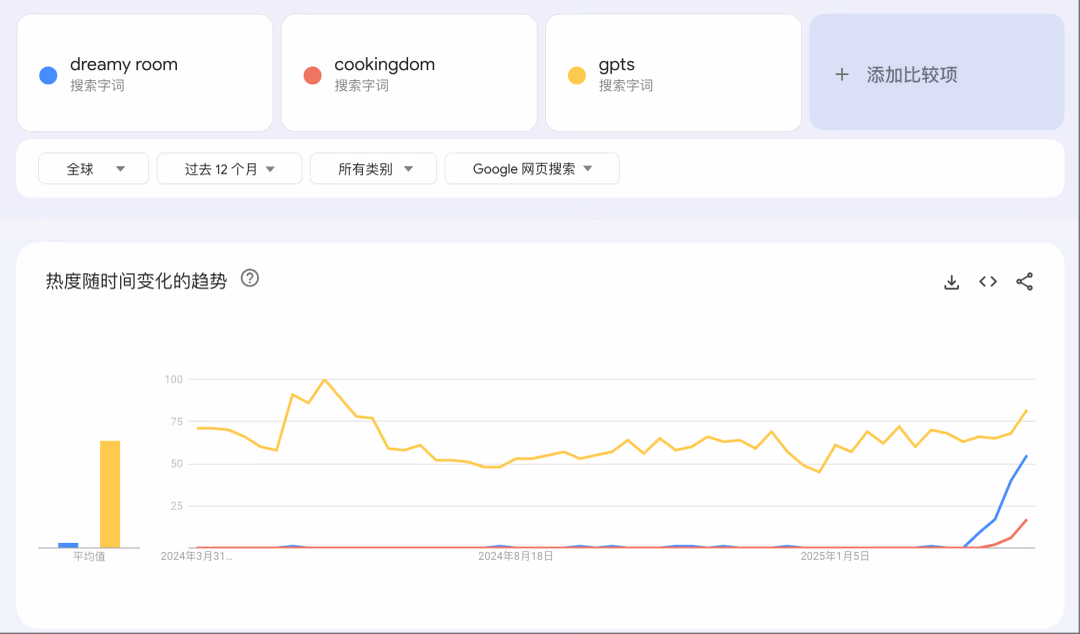This screenshot has height=634, width=1080.
Task: Click the red dot for cookingdom
Action: [x=313, y=75]
